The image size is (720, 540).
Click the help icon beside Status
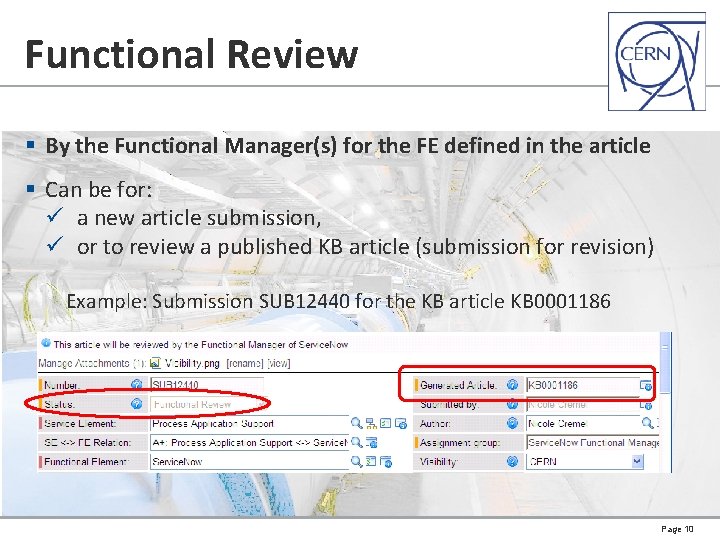point(136,404)
